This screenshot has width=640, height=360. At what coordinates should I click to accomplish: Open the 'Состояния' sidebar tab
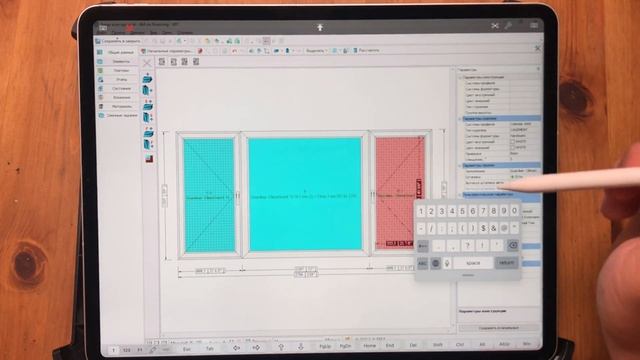(x=117, y=88)
